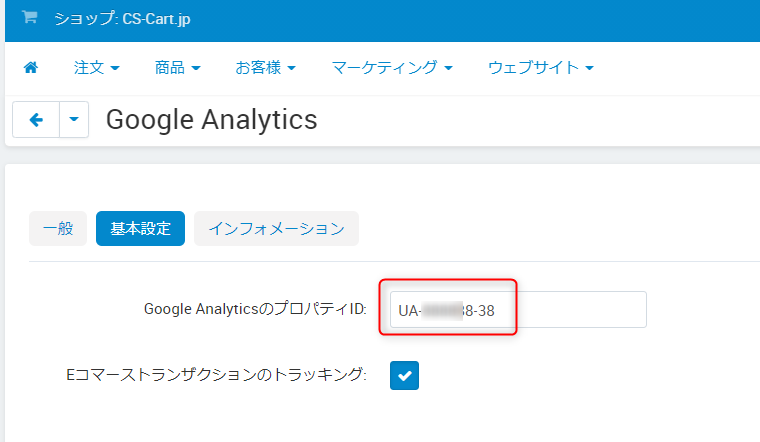Click the back arrow button
Screen dimensions: 760x442
click(x=36, y=120)
